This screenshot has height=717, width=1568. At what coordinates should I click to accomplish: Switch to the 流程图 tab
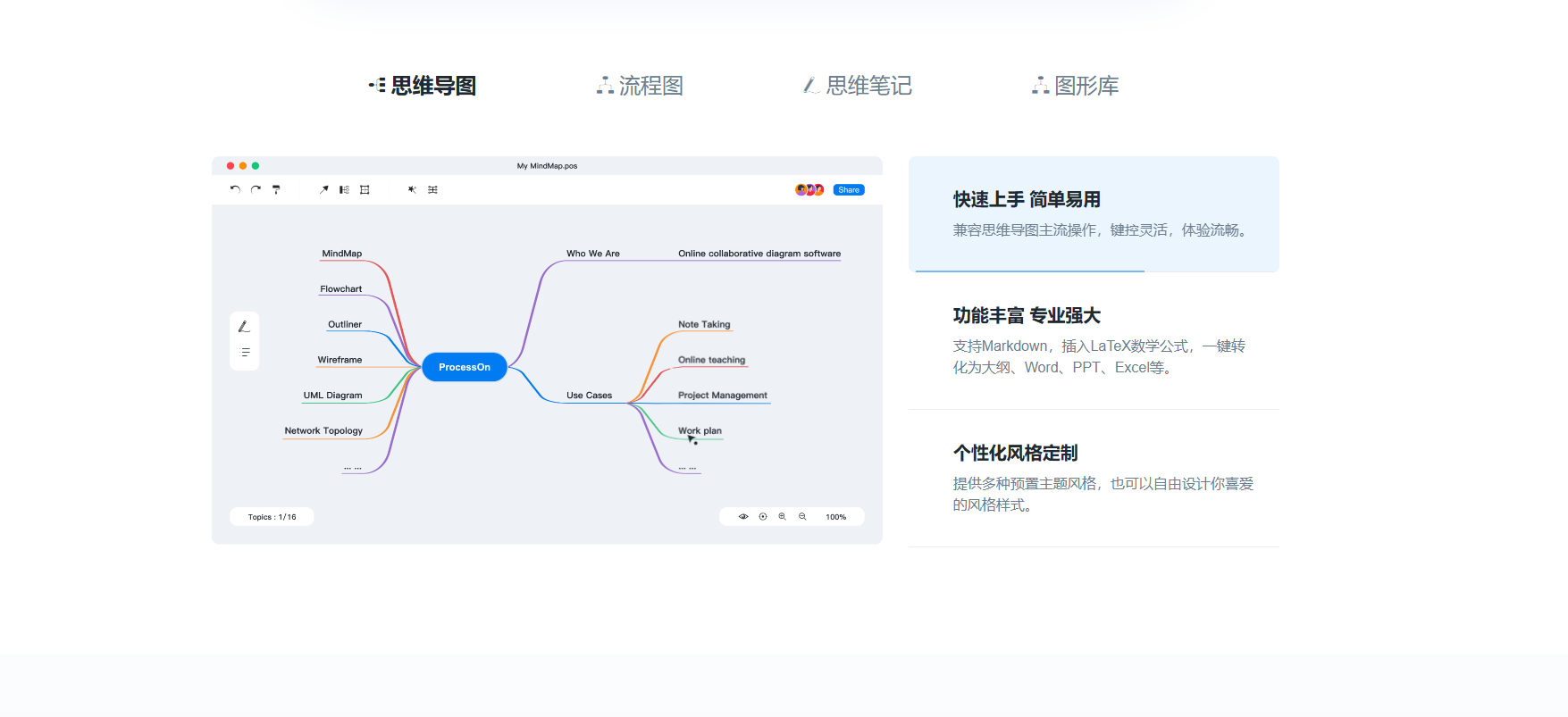[x=640, y=86]
